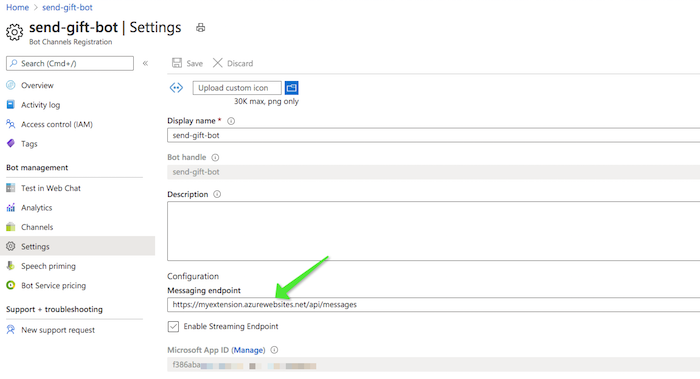The height and width of the screenshot is (379, 700).
Task: Open the Channels page
Action: [x=37, y=227]
